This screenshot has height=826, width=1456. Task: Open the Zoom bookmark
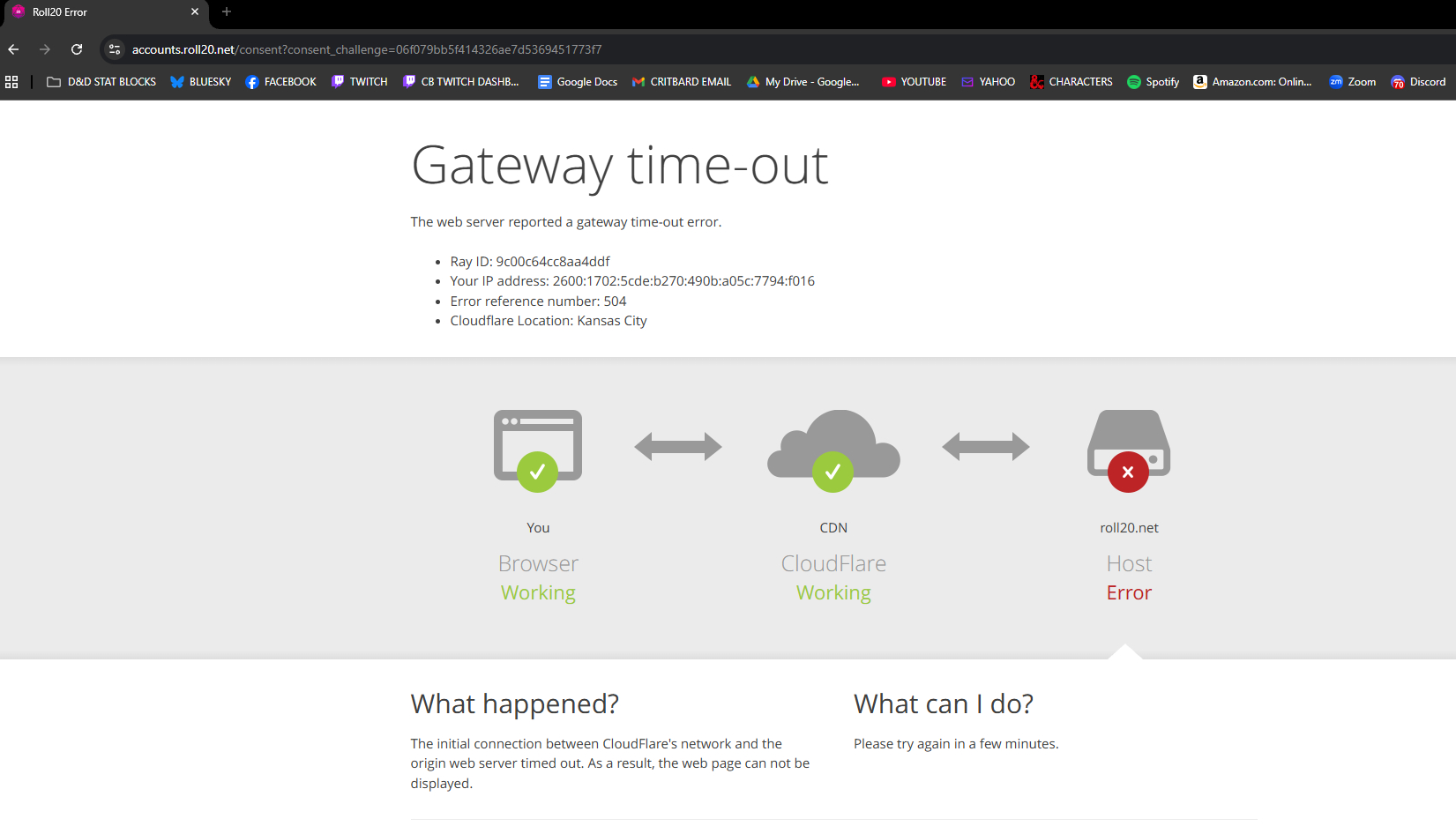coord(1353,82)
